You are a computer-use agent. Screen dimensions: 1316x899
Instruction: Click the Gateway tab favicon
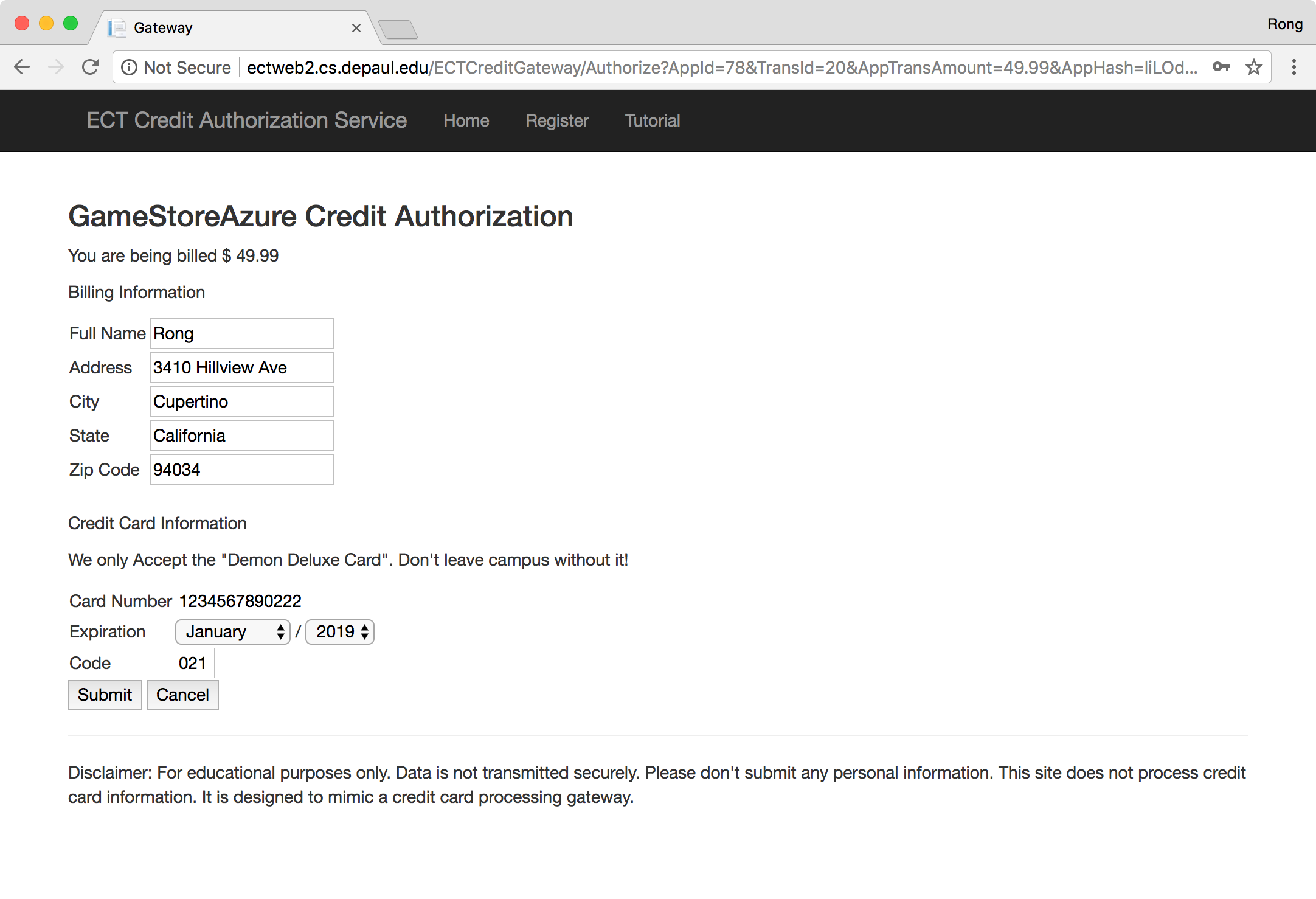click(117, 28)
